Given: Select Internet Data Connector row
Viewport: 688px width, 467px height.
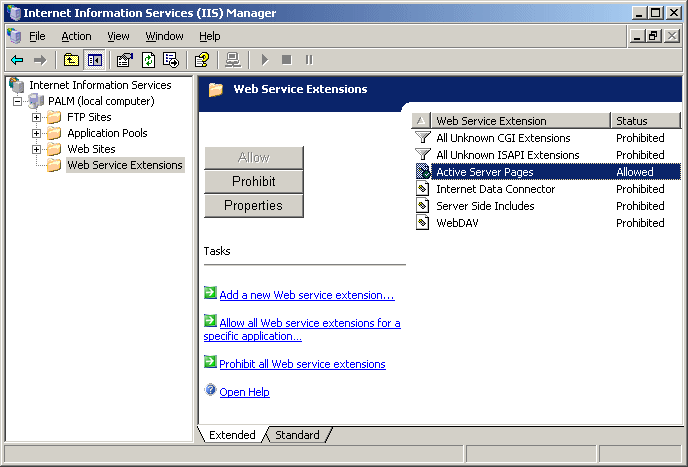Looking at the screenshot, I should coord(546,189).
